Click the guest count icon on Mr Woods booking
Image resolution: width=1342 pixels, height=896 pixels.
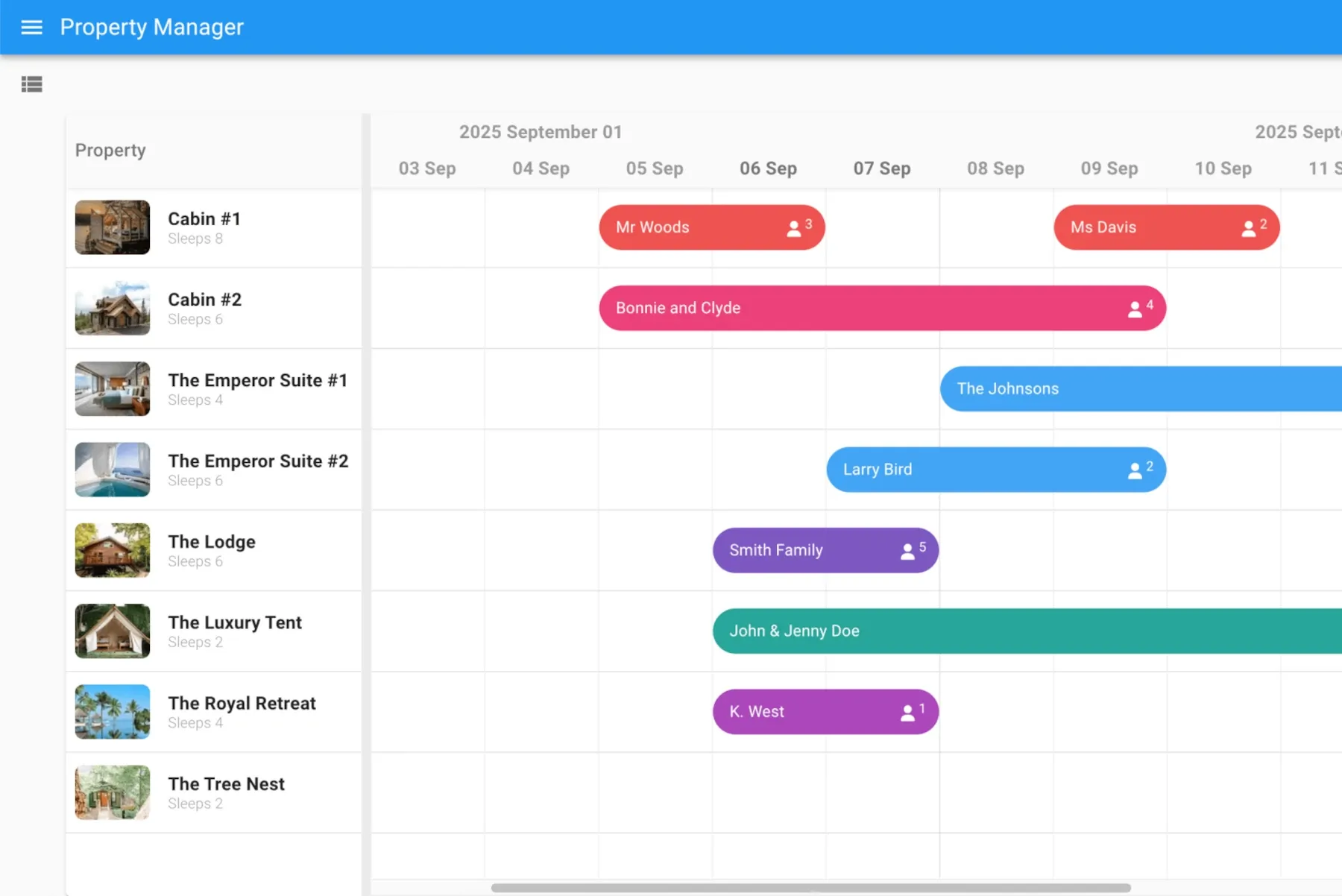coord(795,227)
